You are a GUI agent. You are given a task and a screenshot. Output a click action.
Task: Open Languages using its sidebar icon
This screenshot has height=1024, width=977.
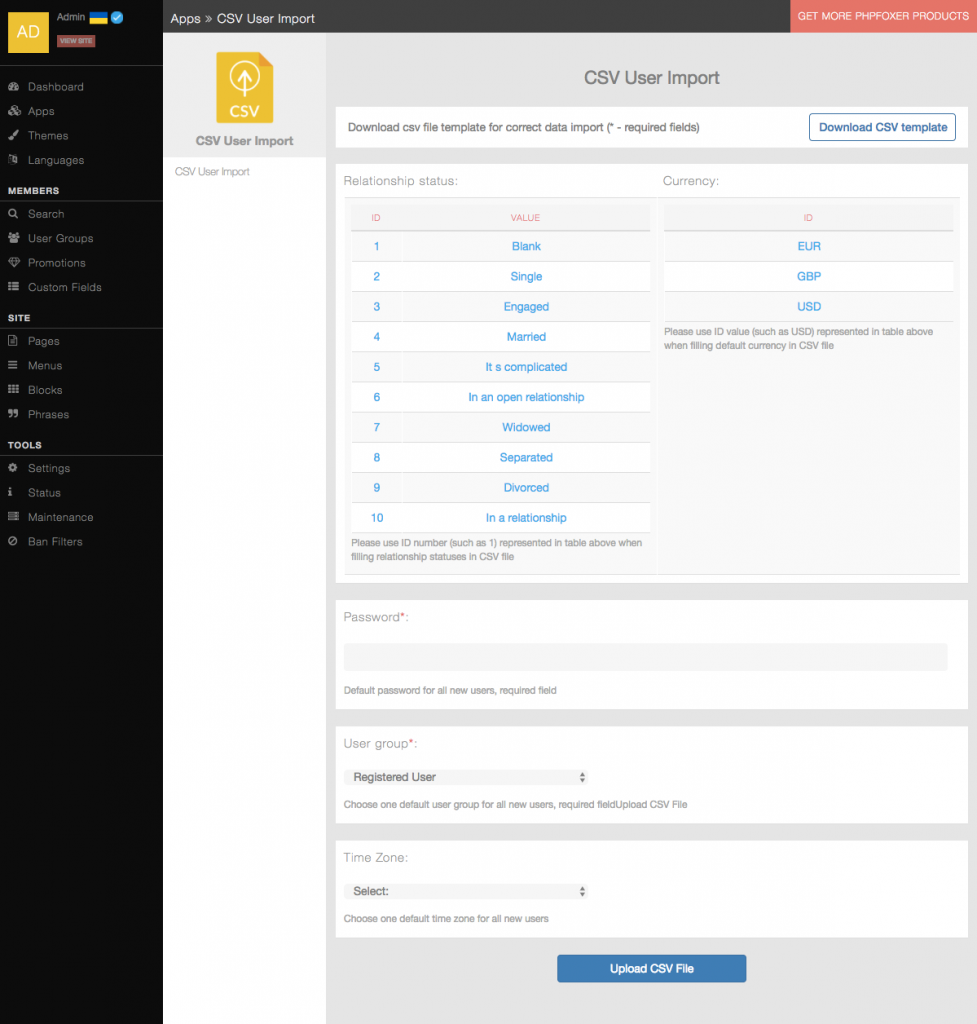coord(12,160)
